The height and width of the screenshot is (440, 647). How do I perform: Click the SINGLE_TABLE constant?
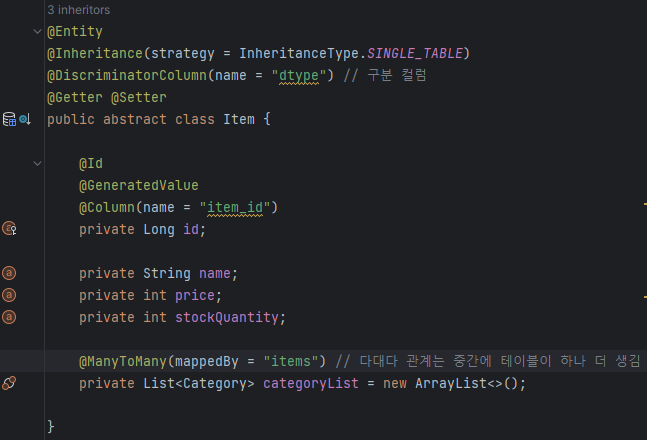[x=415, y=53]
